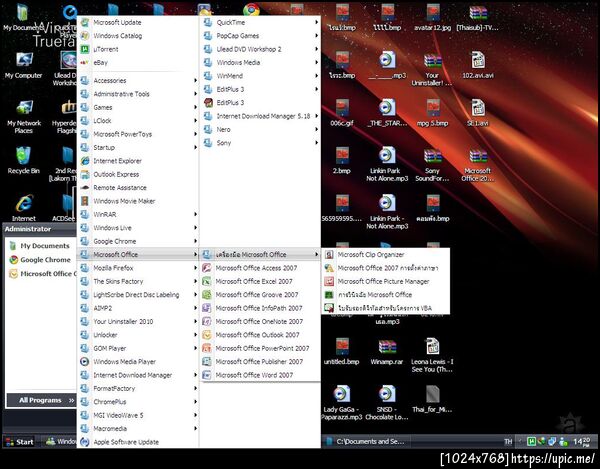Launch Microsoft Office Outlook 2007
The height and width of the screenshot is (469, 600).
(x=260, y=335)
